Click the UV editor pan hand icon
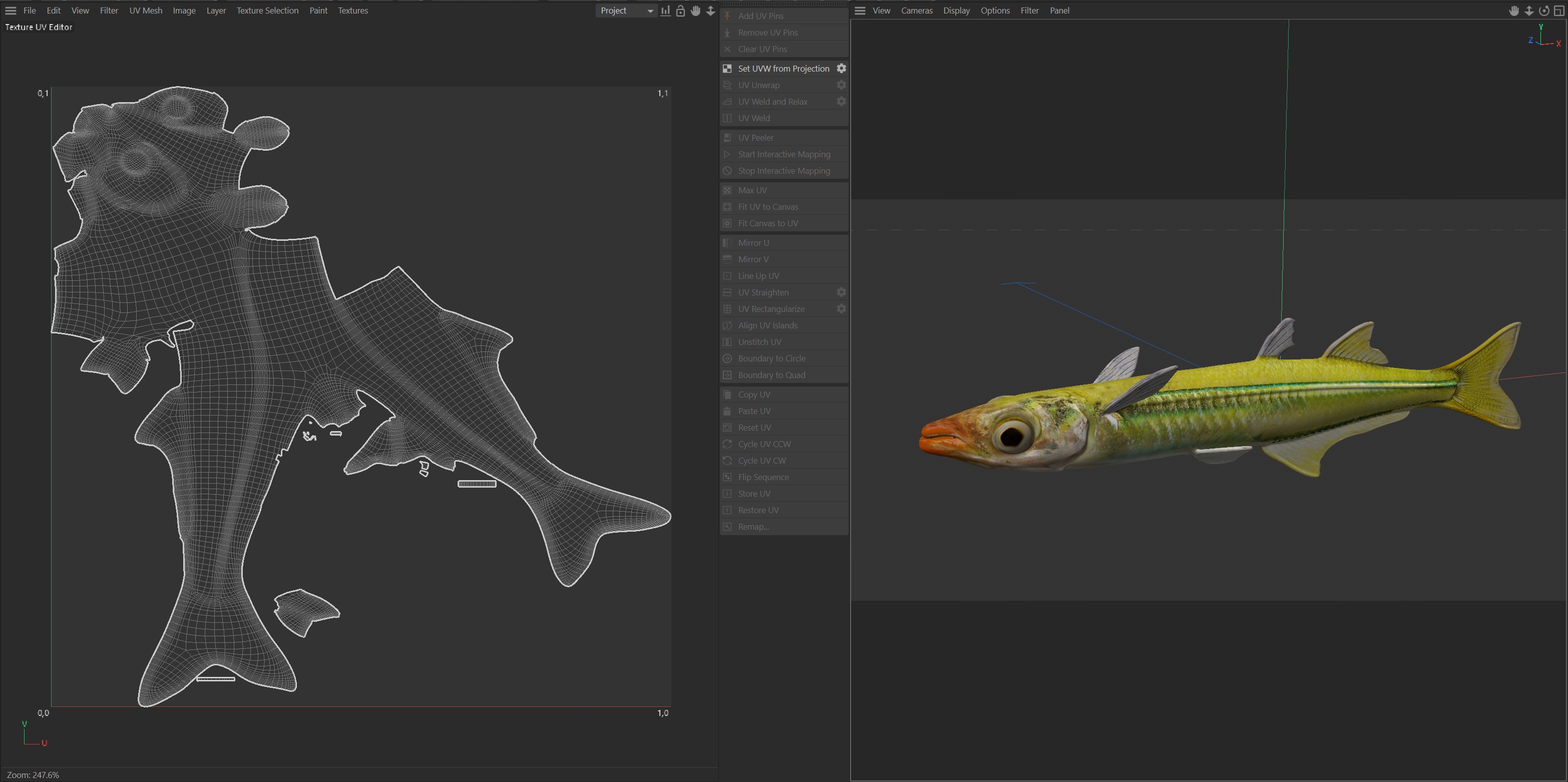 695,11
